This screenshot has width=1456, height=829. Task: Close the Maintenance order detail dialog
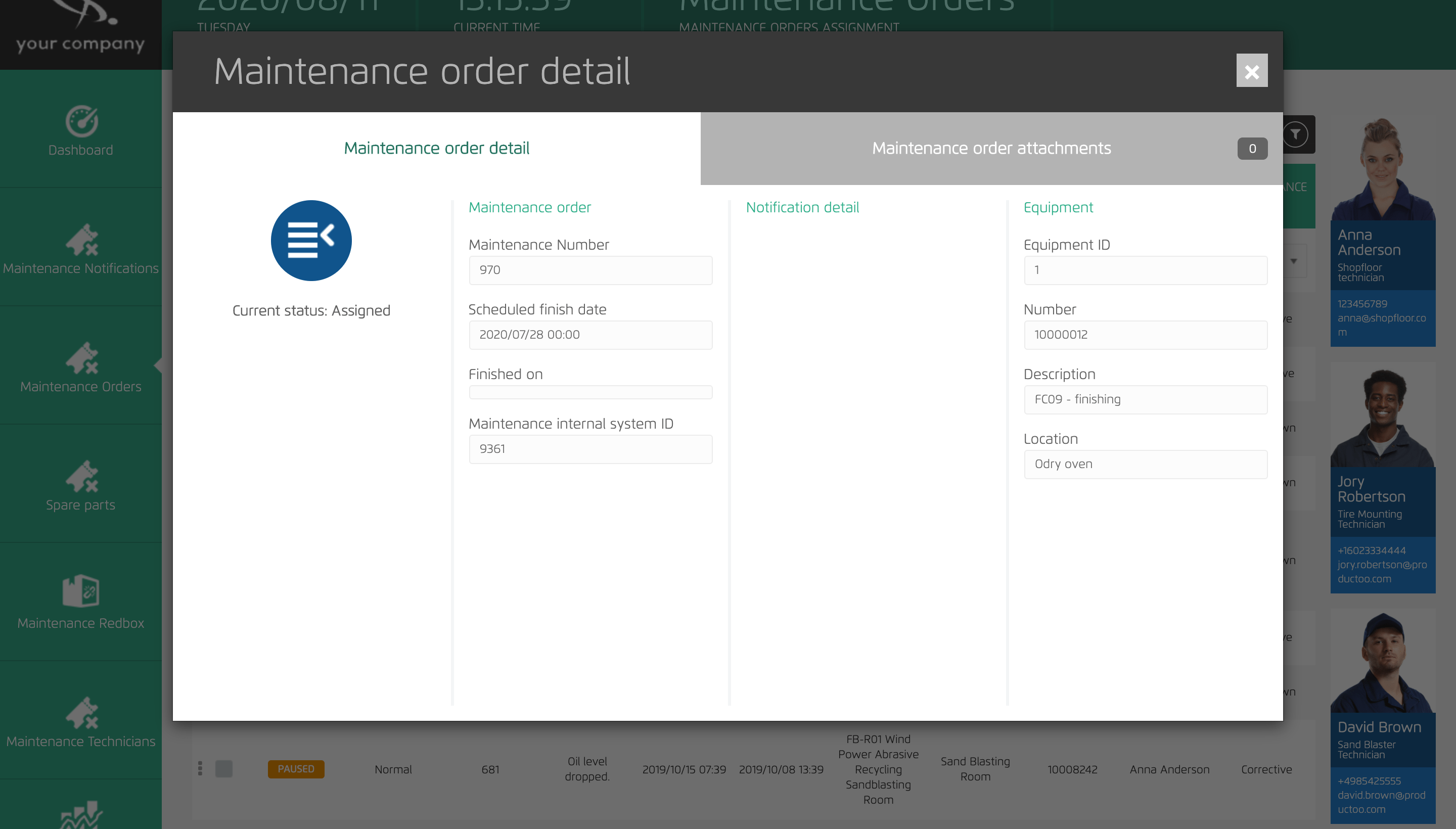tap(1252, 71)
